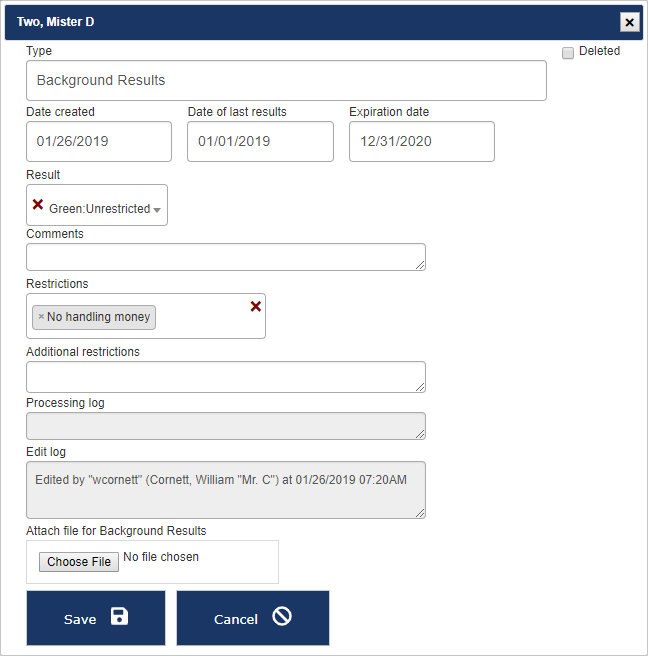Remove the "No handling money" restriction tag
The height and width of the screenshot is (656, 648).
tap(41, 317)
